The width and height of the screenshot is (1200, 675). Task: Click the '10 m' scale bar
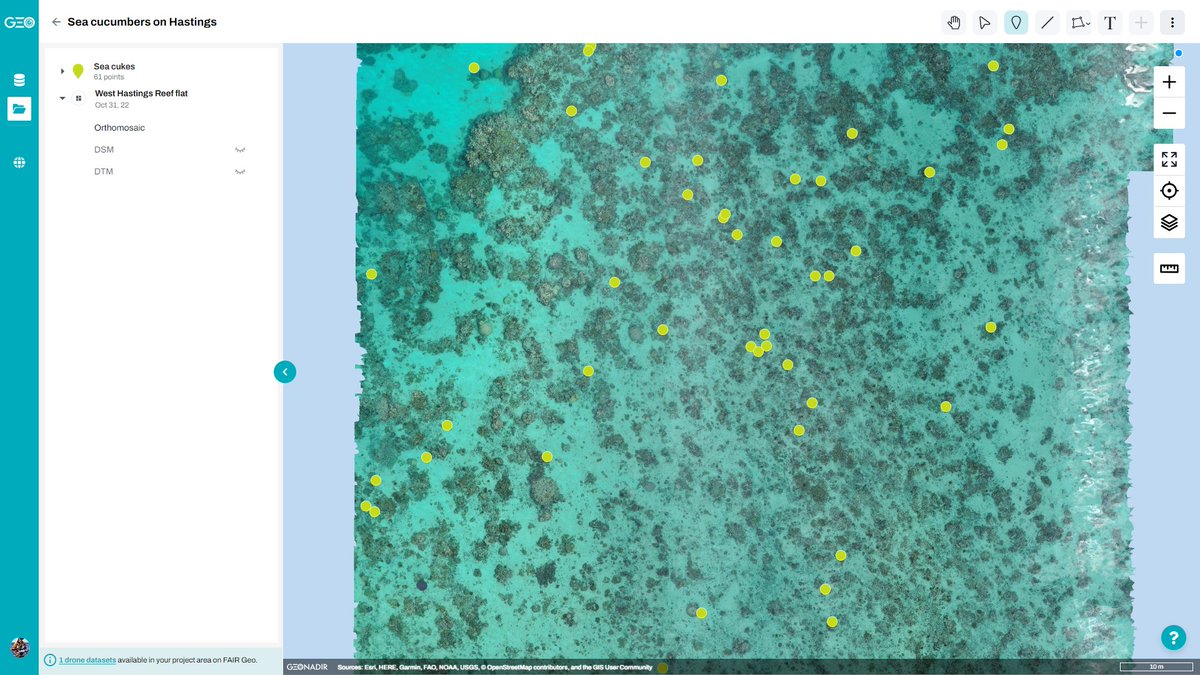pos(1156,667)
